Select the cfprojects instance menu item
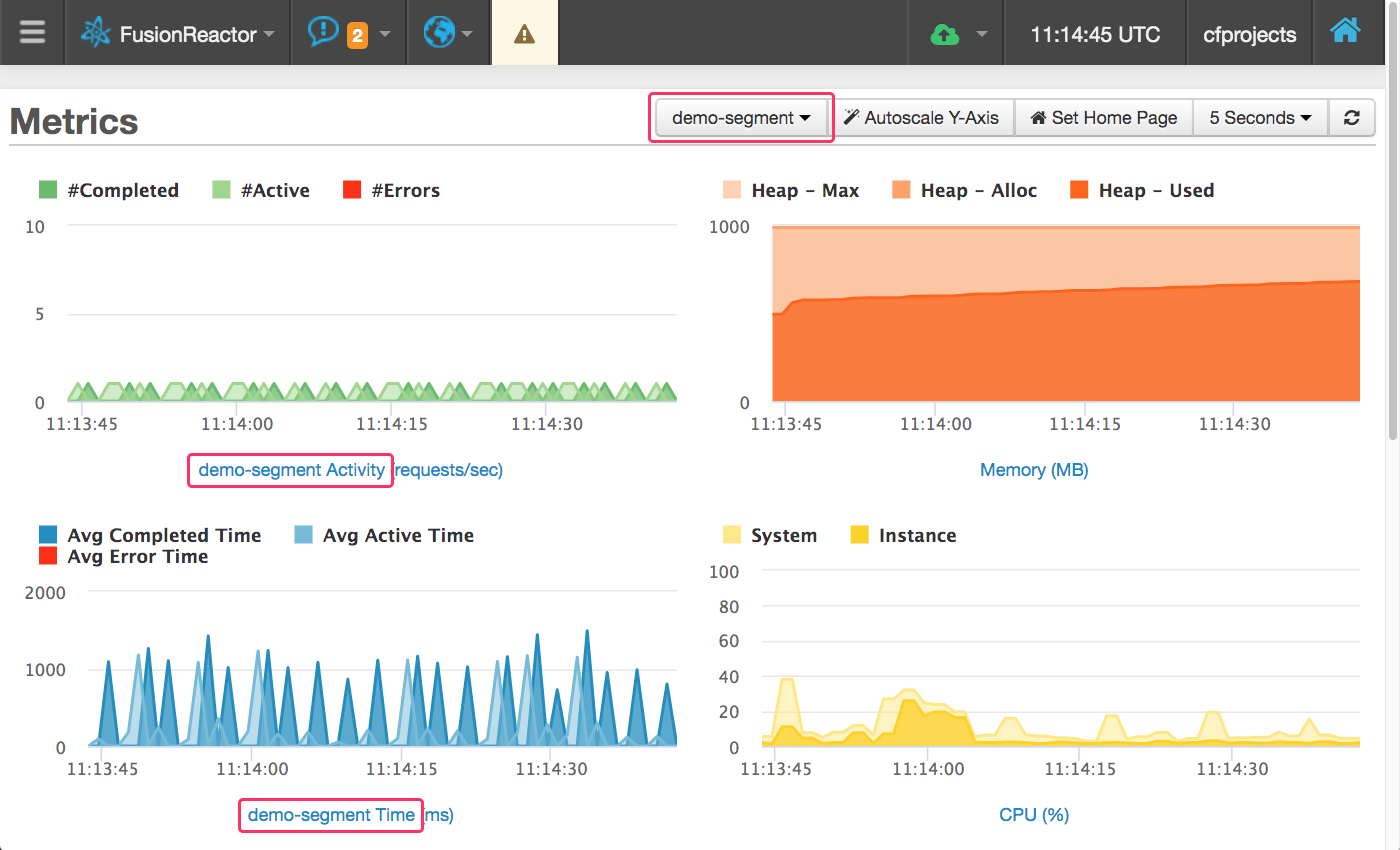The height and width of the screenshot is (850, 1400). (1249, 34)
